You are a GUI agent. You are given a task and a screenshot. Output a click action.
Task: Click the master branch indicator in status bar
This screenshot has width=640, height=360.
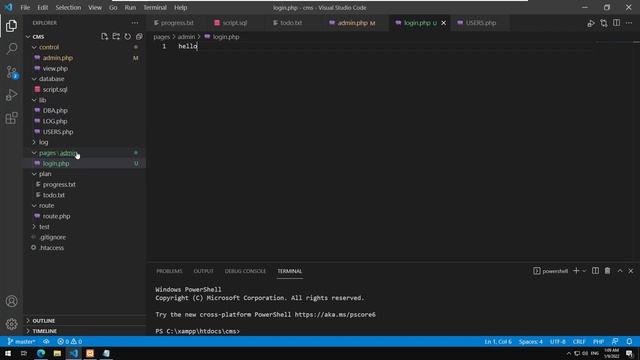pyautogui.click(x=21, y=342)
